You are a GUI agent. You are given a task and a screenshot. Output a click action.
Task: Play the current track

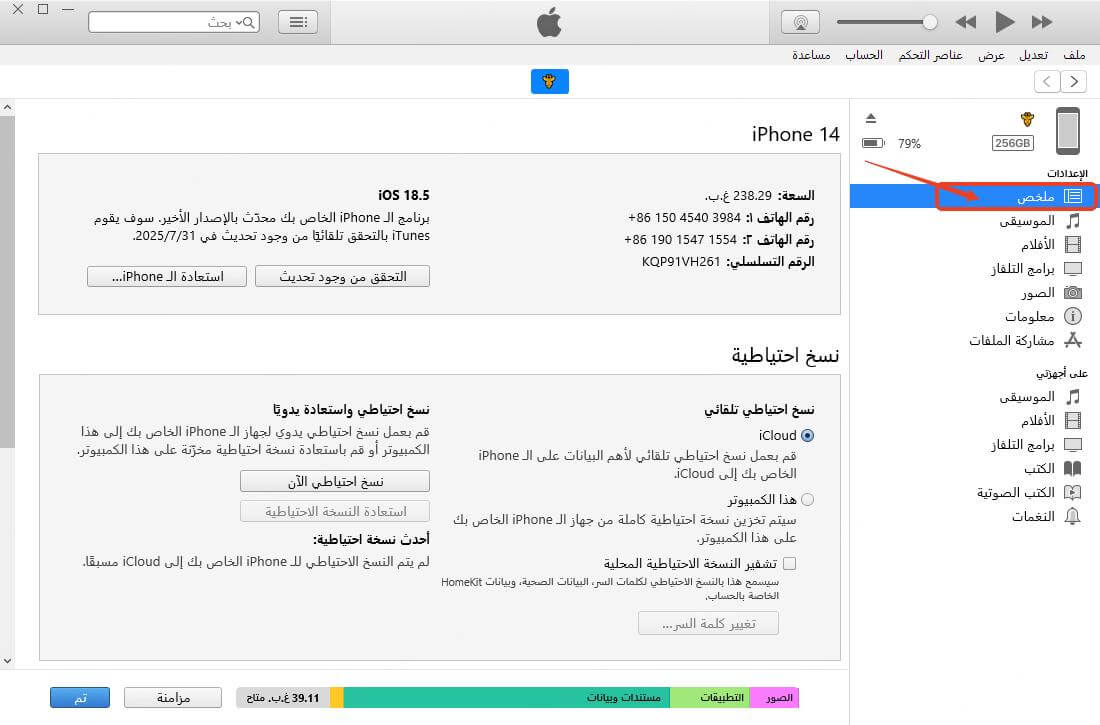pyautogui.click(x=1005, y=22)
